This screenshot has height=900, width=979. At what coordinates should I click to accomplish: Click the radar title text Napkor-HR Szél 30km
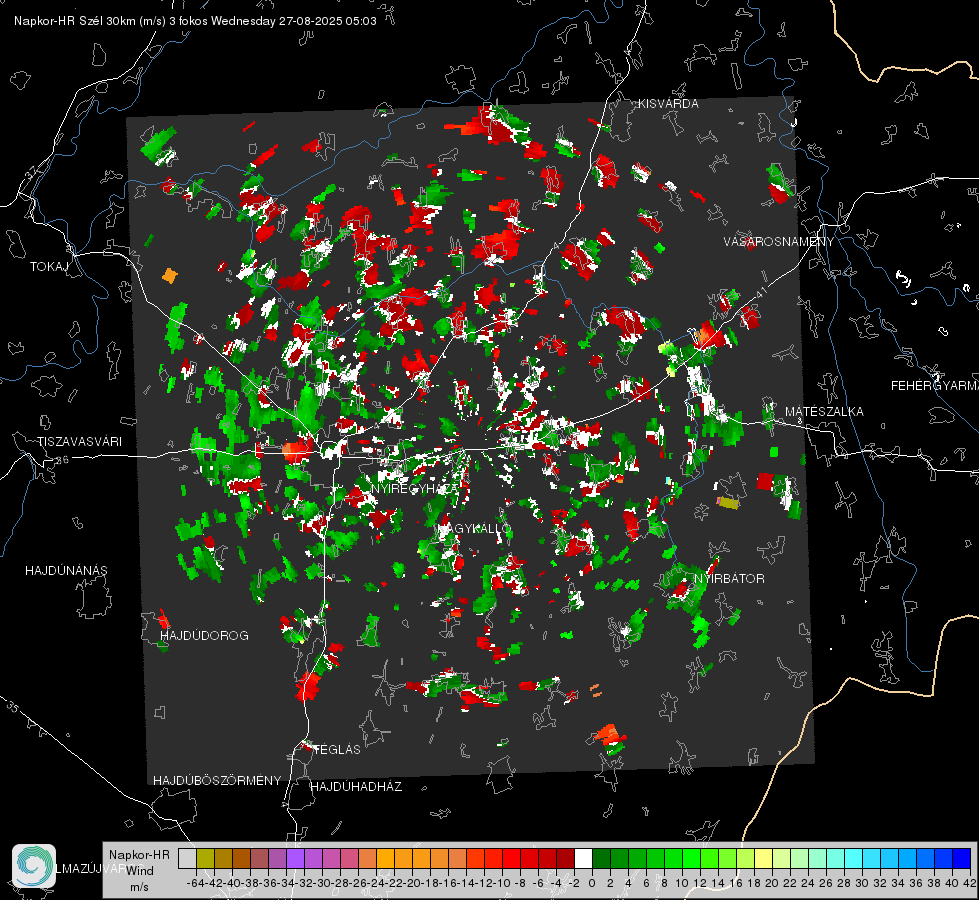tap(76, 21)
